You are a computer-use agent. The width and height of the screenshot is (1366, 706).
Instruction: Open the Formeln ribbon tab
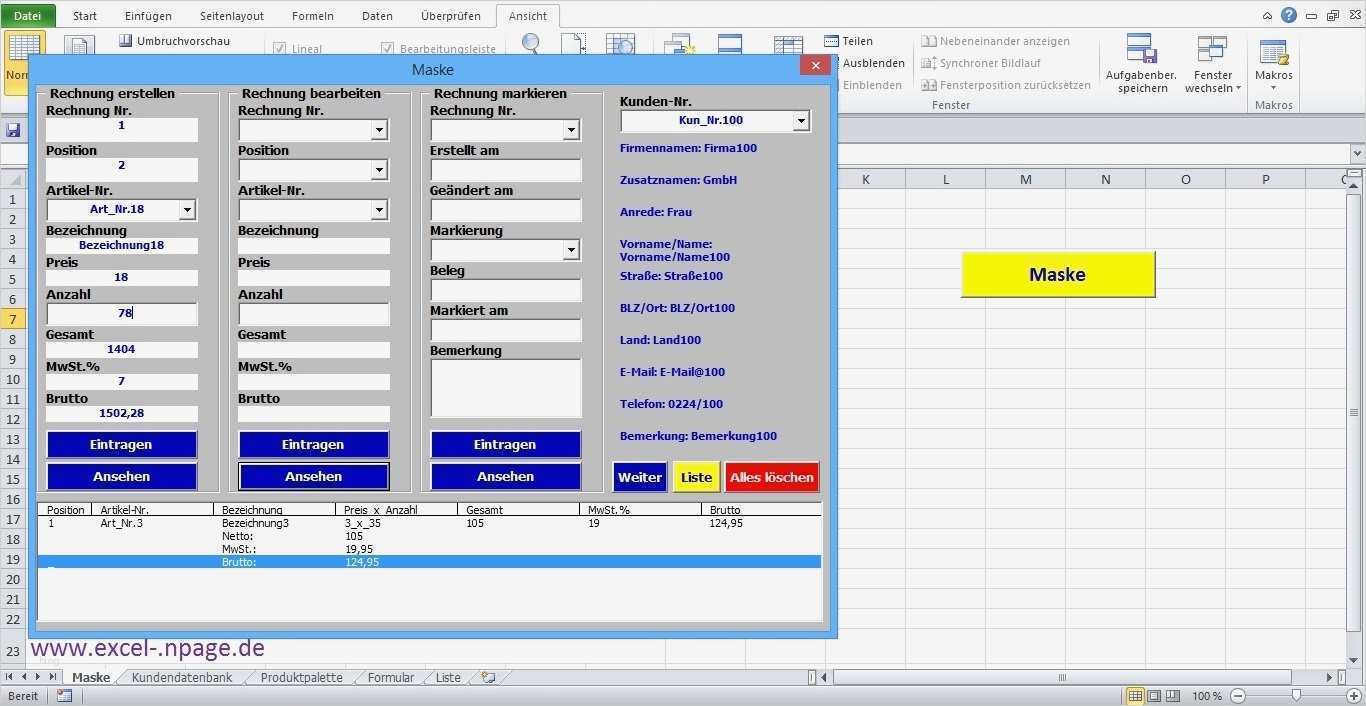[312, 15]
